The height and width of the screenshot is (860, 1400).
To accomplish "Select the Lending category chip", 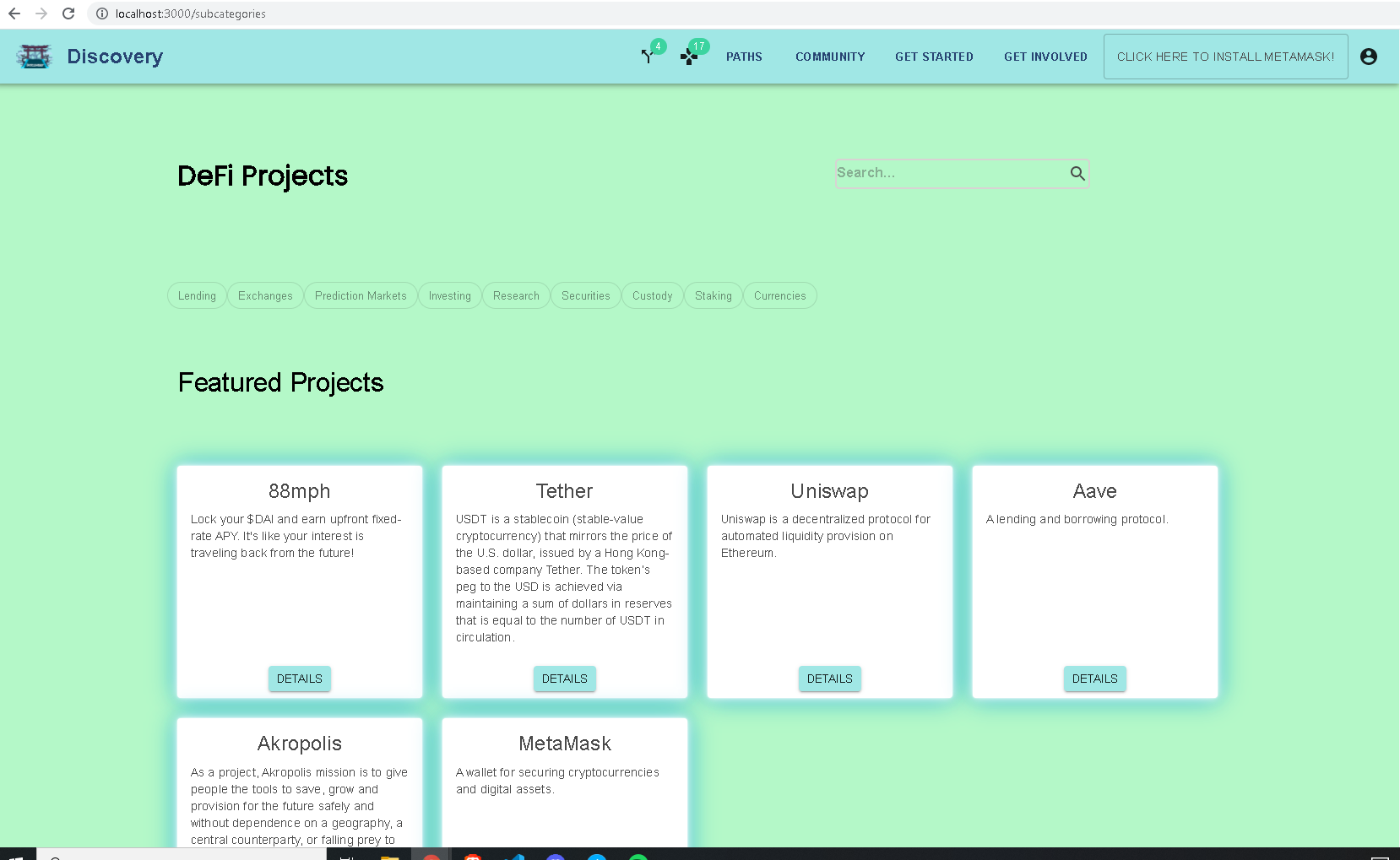I will click(197, 295).
